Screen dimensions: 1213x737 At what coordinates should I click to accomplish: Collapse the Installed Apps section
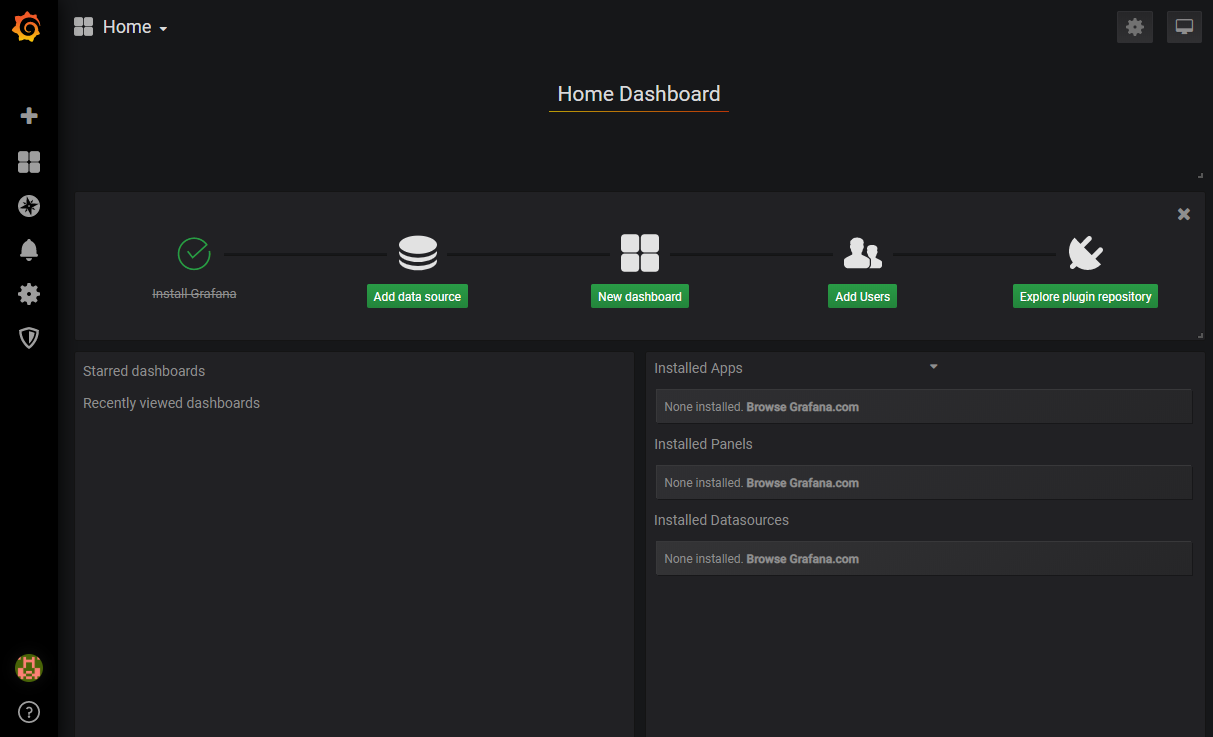933,366
